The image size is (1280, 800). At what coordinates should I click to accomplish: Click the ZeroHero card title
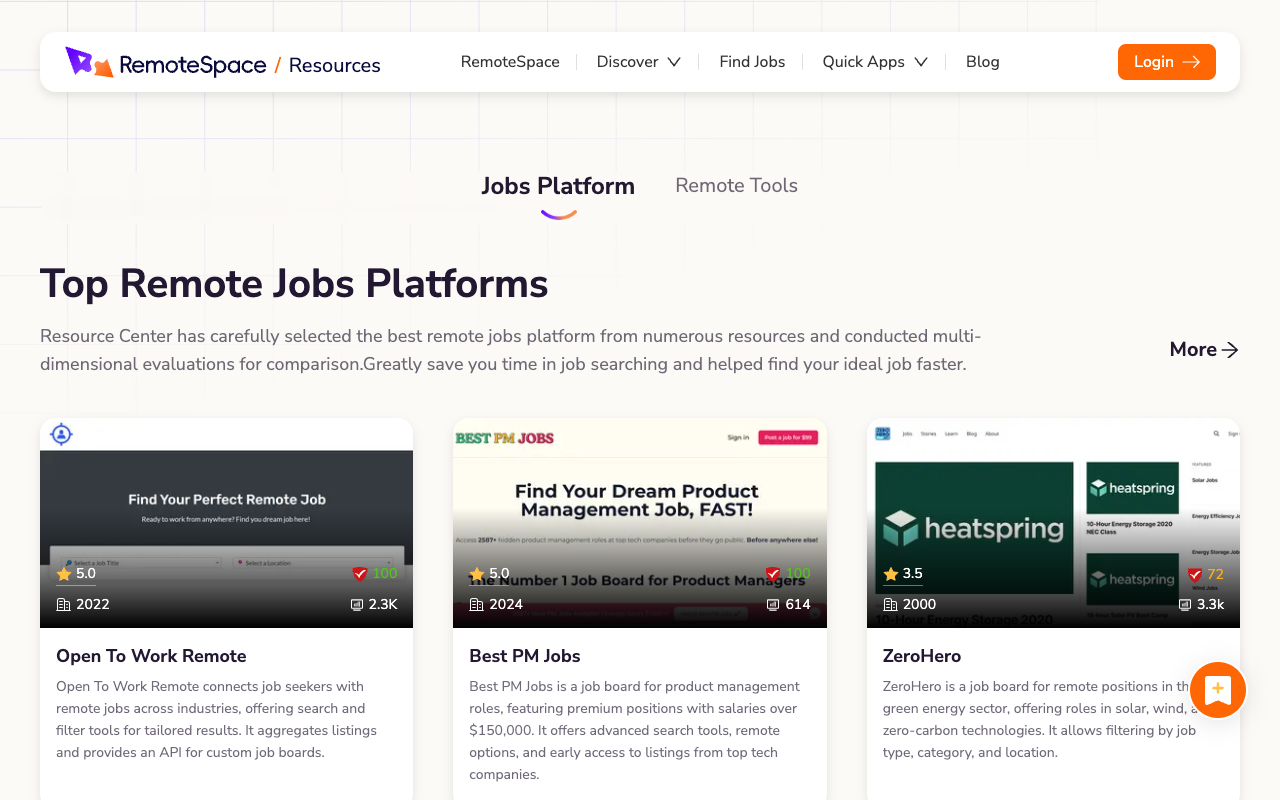[922, 656]
